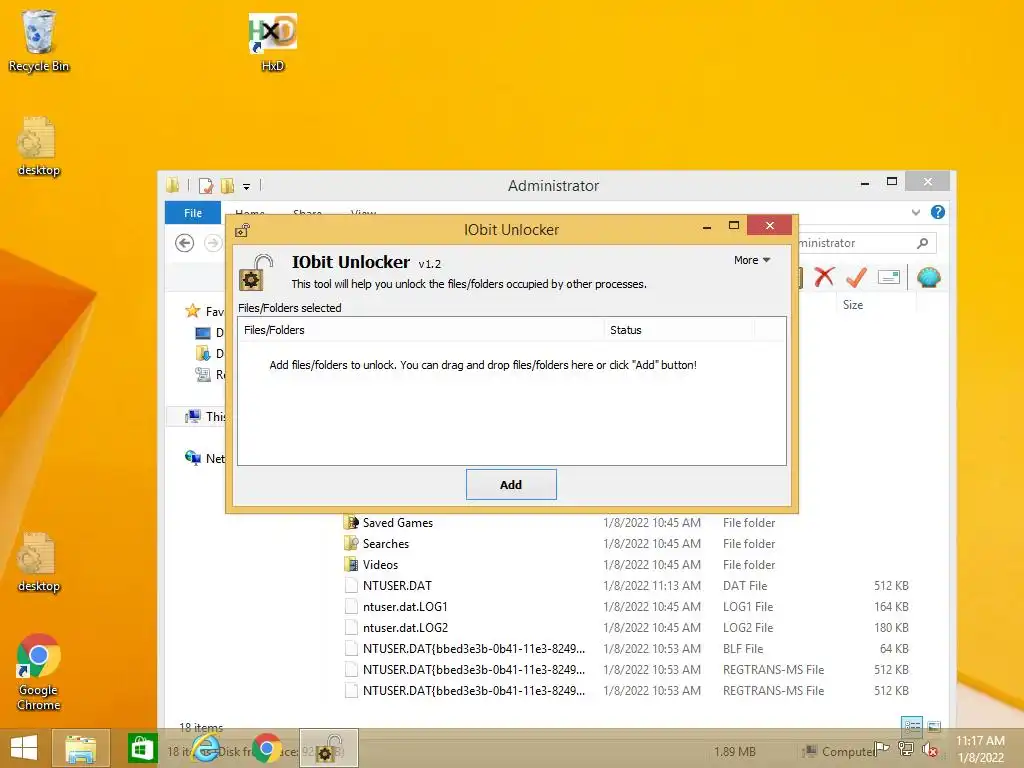Select the NTUSER.DAT BLF file row
This screenshot has height=768, width=1024.
click(626, 648)
